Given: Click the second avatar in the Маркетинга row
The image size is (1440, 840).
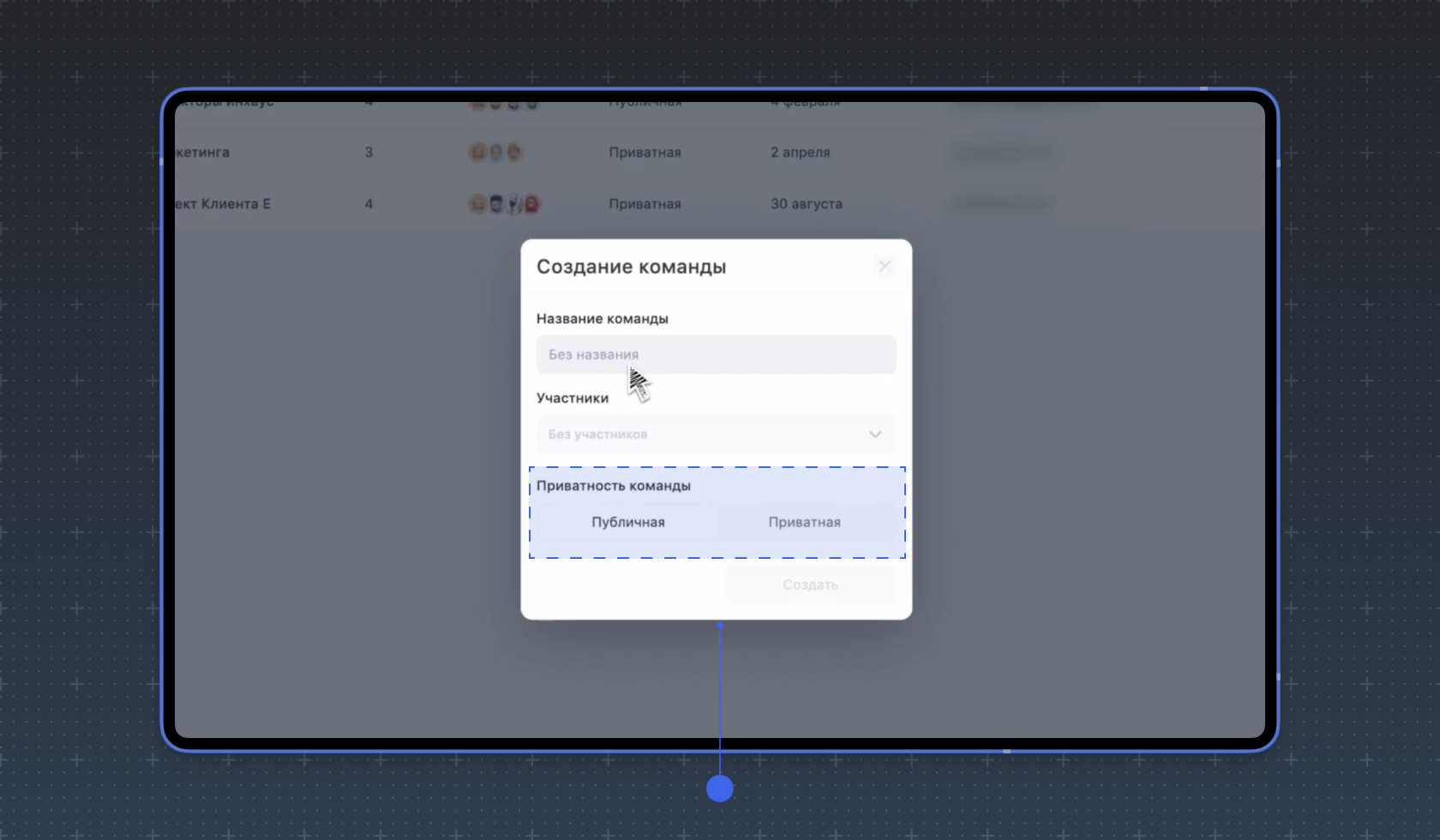Looking at the screenshot, I should [x=495, y=152].
